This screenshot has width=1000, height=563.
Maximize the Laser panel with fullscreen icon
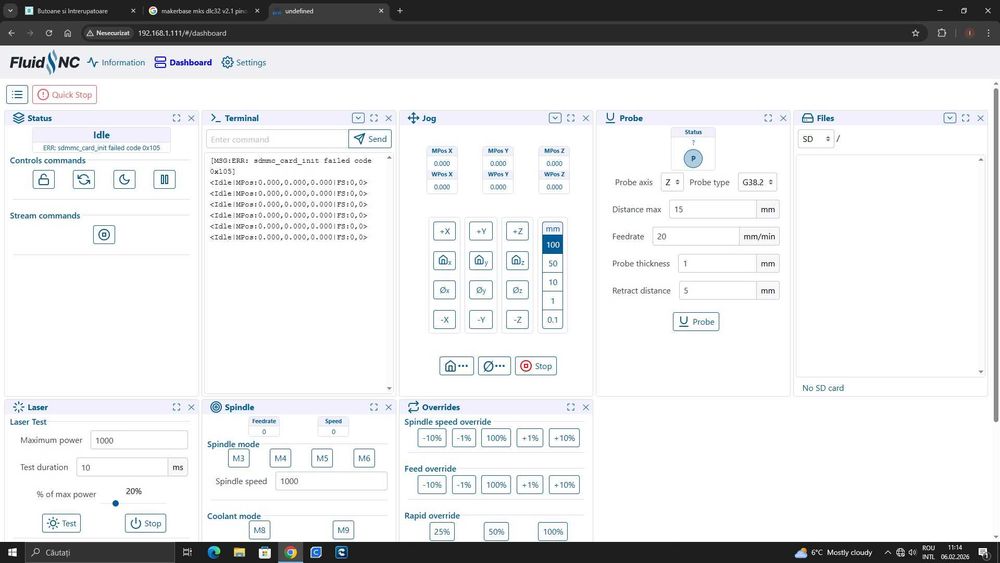[x=177, y=407]
